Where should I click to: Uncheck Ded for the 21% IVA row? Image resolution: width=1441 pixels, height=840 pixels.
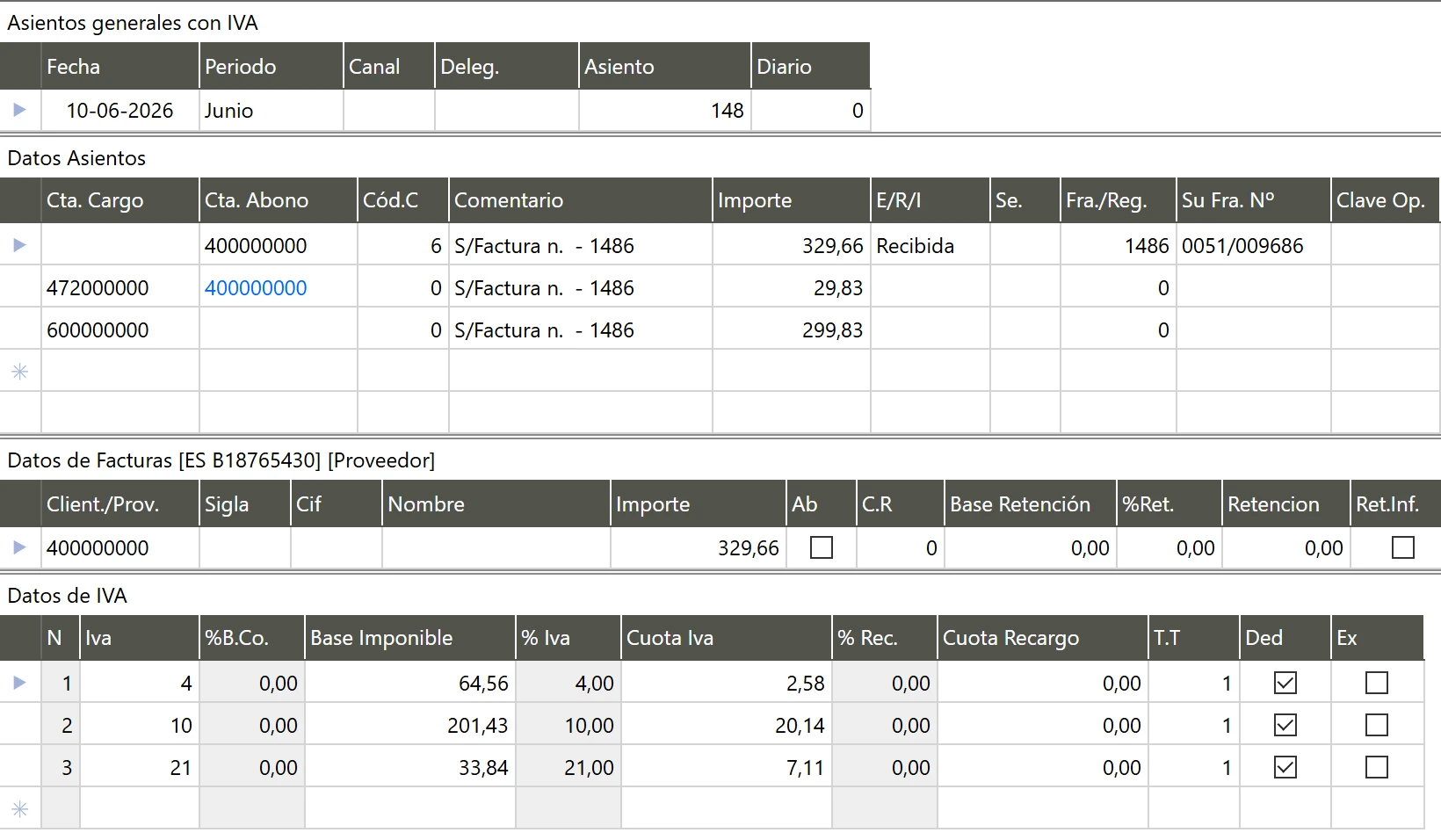[1285, 767]
